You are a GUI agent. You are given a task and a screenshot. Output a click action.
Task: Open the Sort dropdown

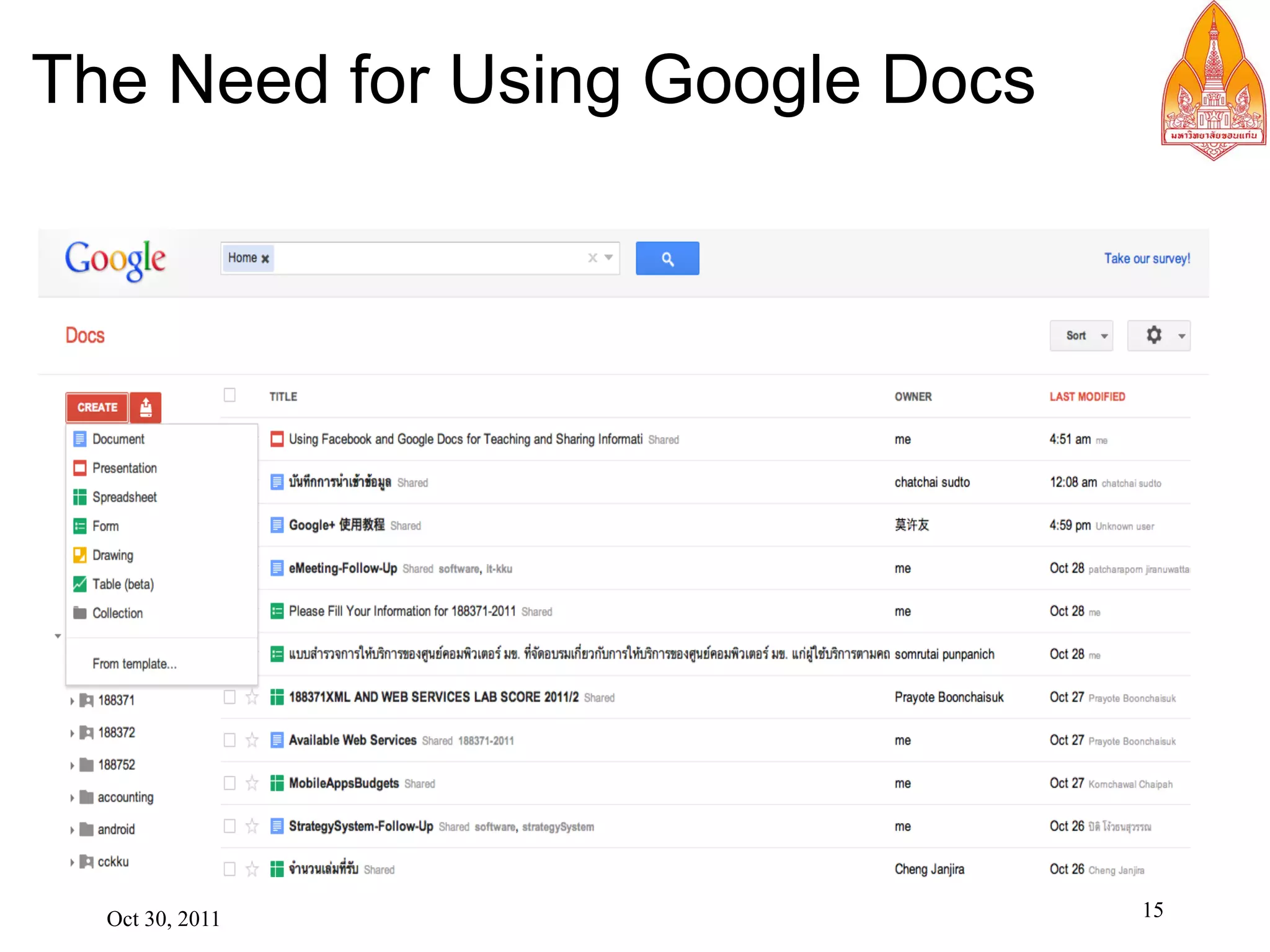(1081, 335)
